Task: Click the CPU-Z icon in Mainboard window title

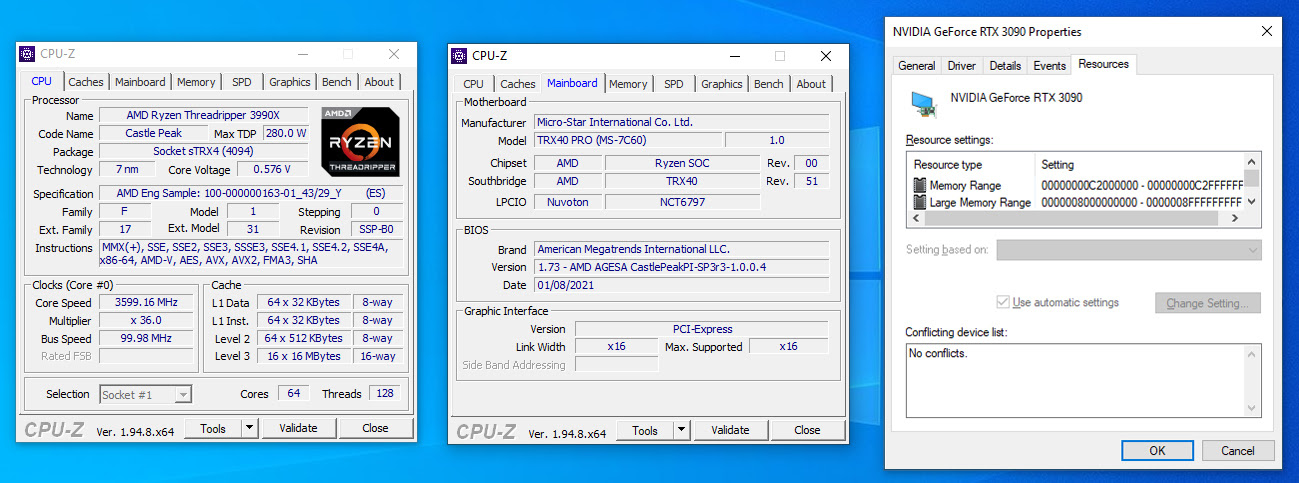Action: pyautogui.click(x=459, y=56)
